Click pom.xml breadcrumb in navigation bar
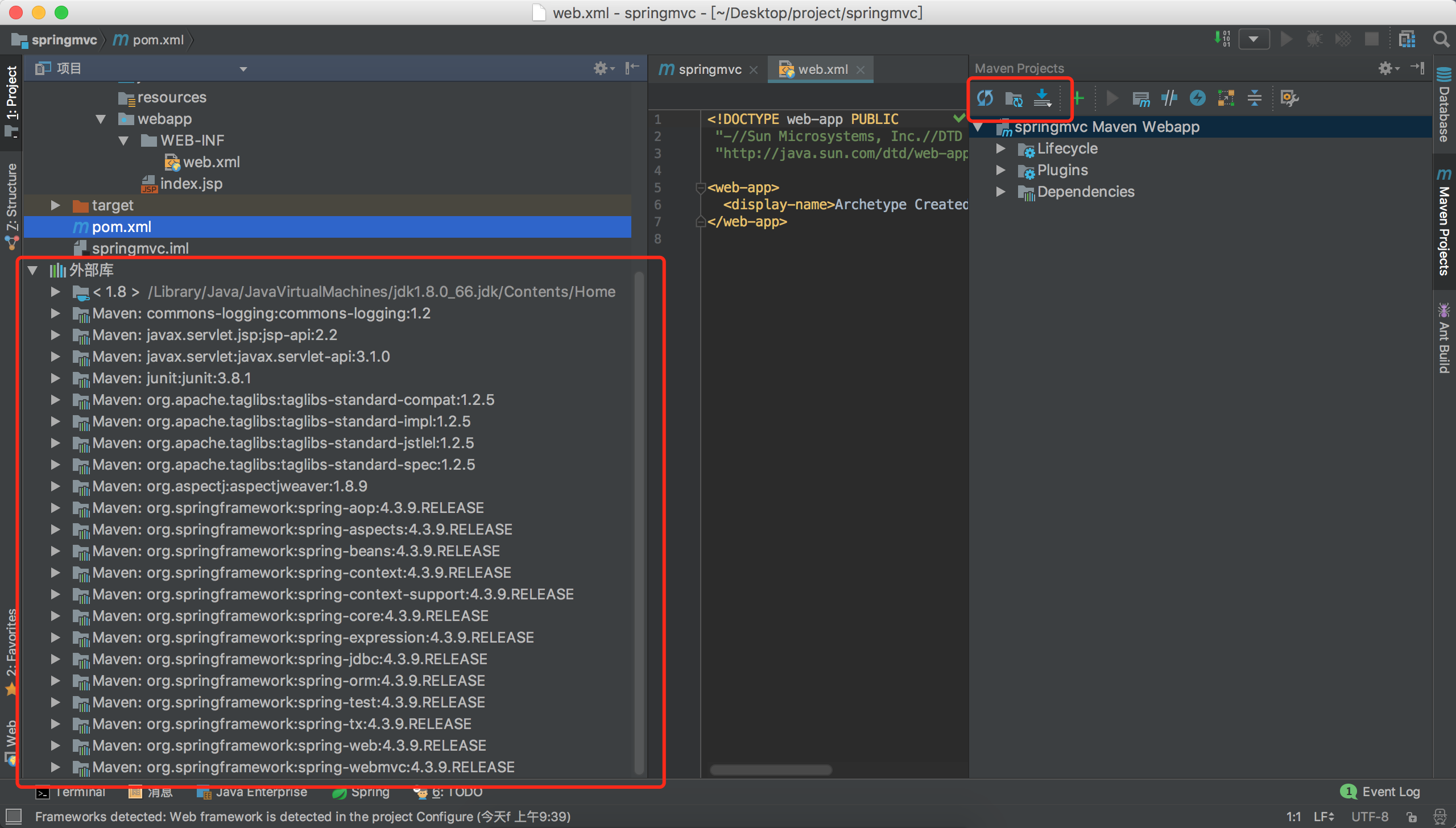 (149, 40)
